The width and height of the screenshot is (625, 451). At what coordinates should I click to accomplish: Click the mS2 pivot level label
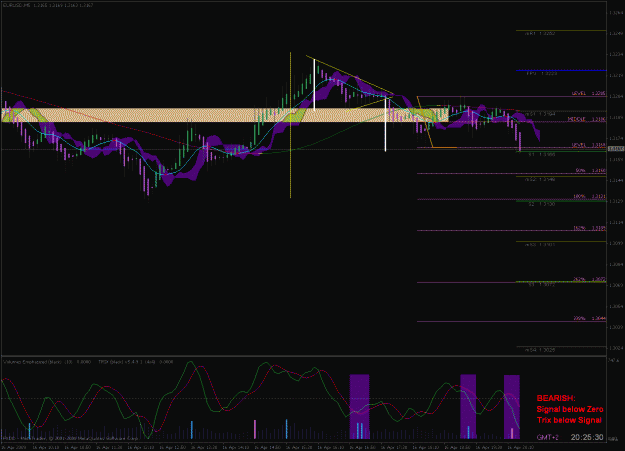540,179
